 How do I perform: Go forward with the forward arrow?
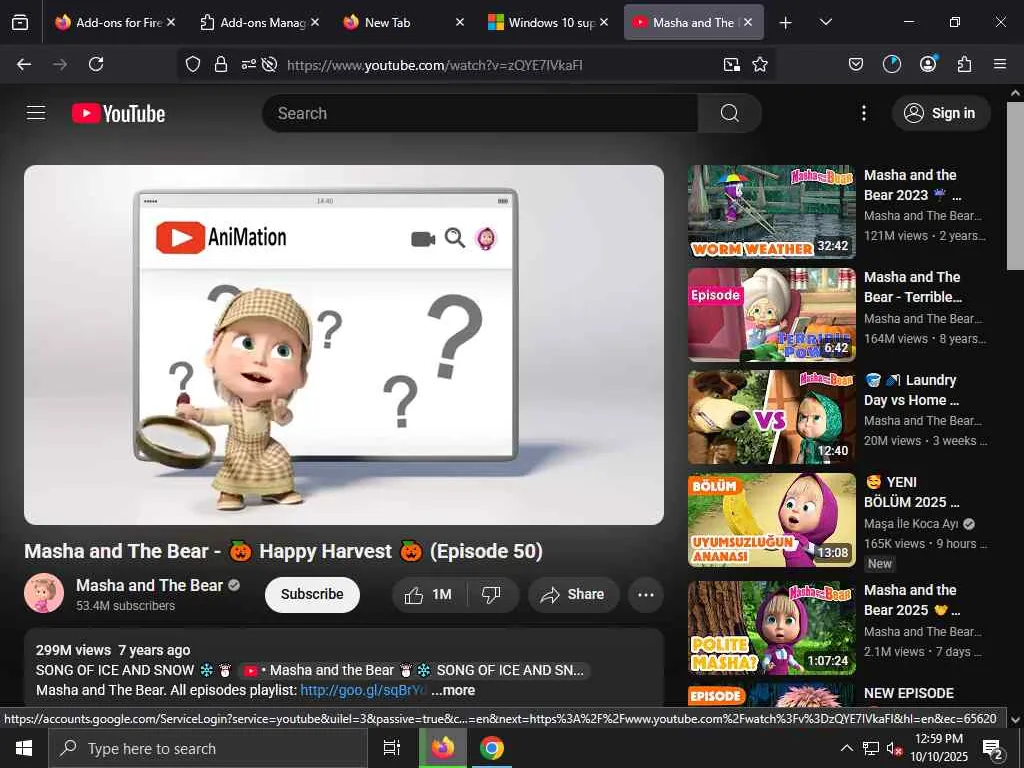click(60, 64)
